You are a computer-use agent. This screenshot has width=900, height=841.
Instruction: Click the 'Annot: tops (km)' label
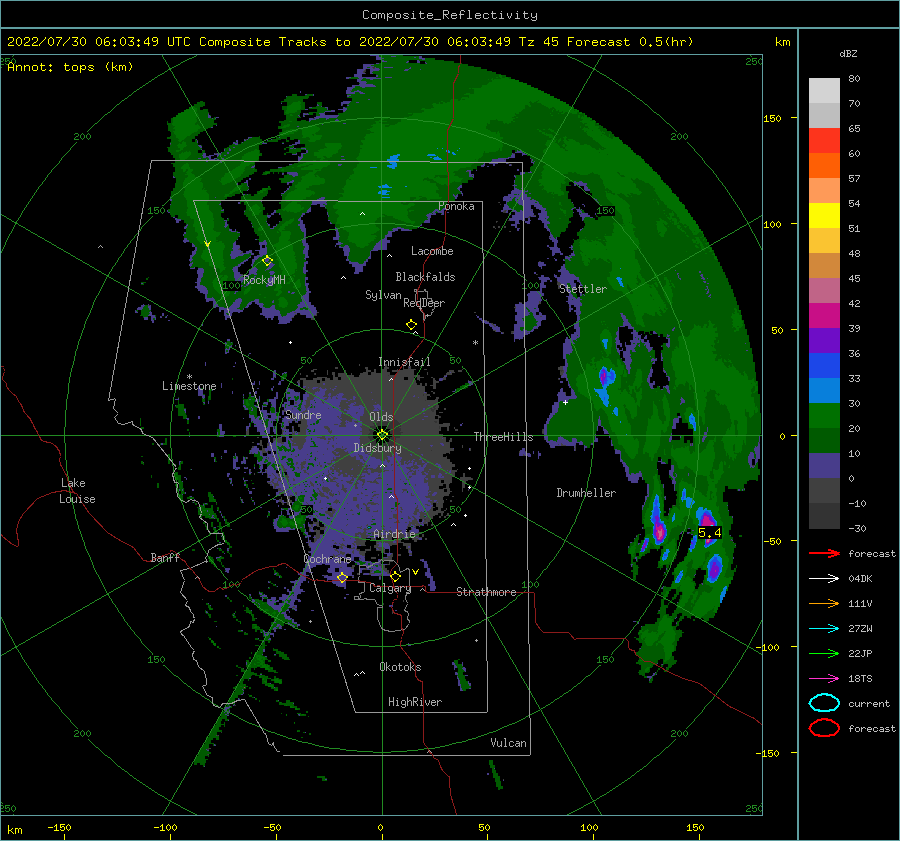pyautogui.click(x=70, y=67)
